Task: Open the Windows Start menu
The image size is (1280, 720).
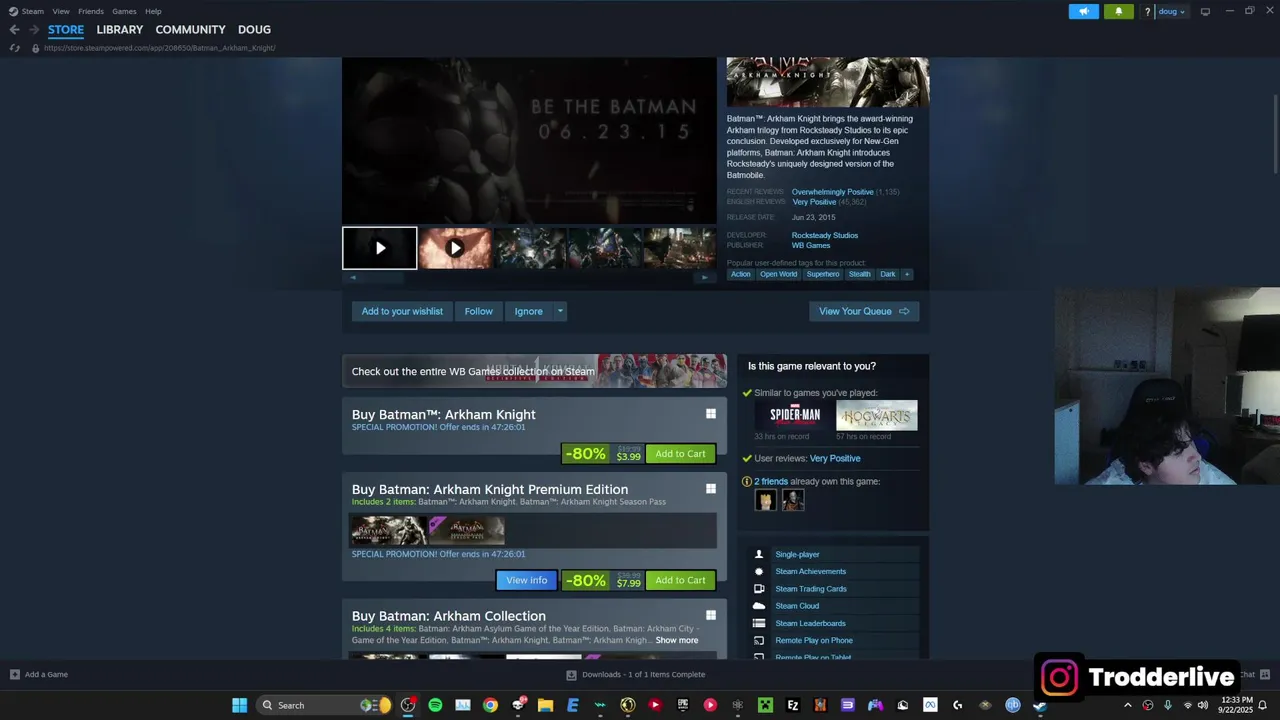Action: pyautogui.click(x=240, y=705)
